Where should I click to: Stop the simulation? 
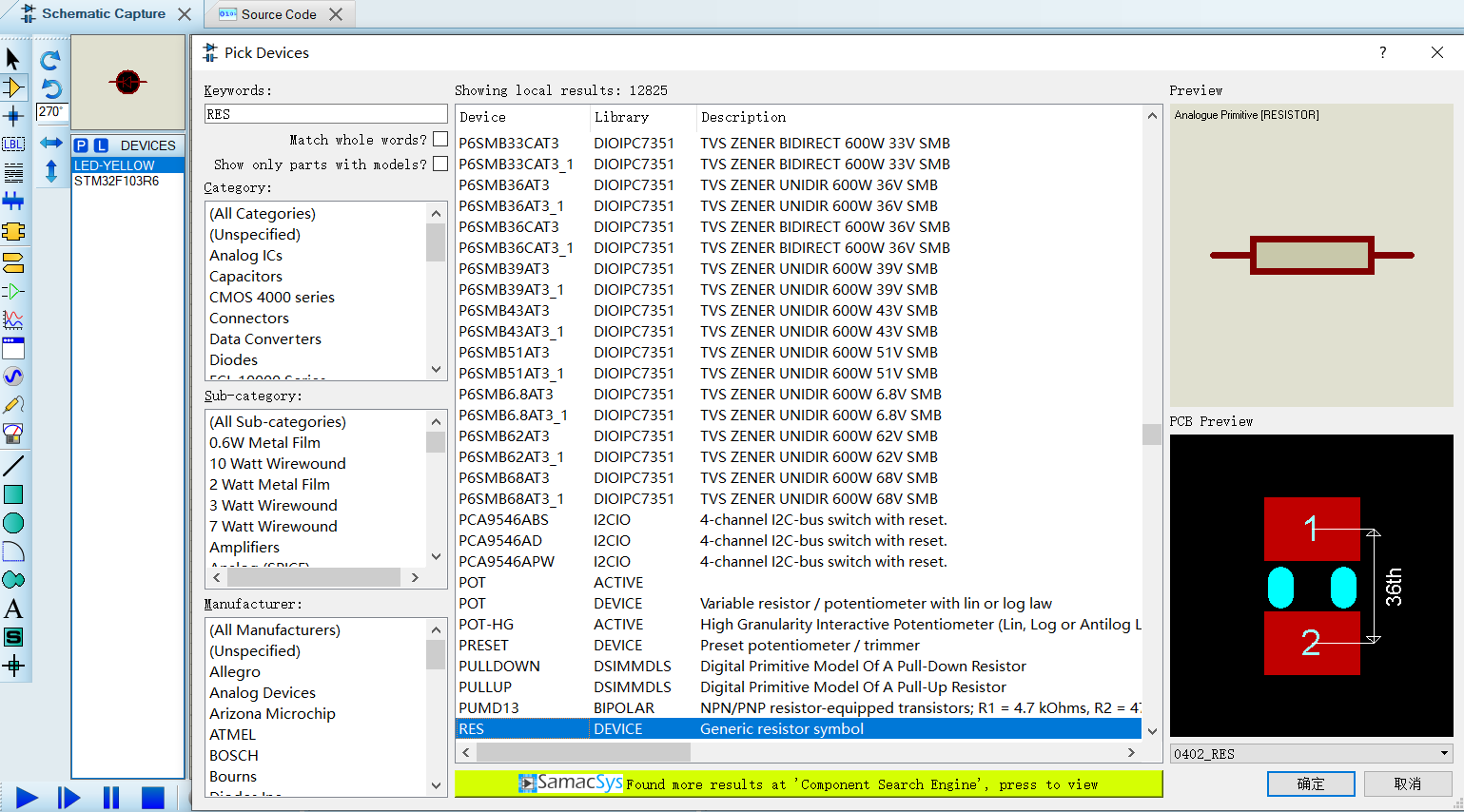pos(153,798)
